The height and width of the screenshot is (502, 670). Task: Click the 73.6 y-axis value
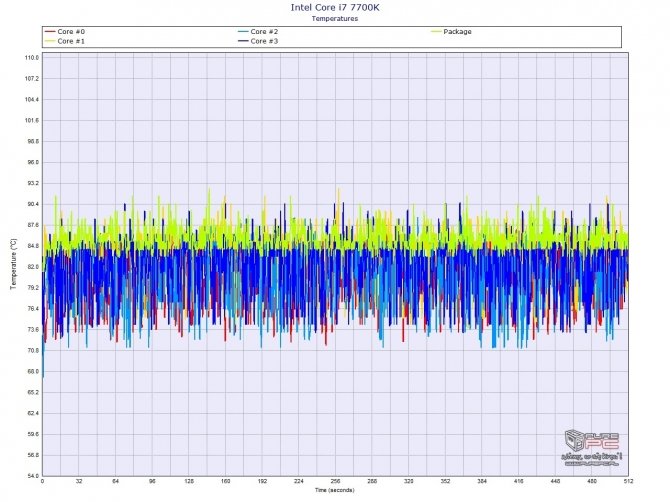pos(32,330)
